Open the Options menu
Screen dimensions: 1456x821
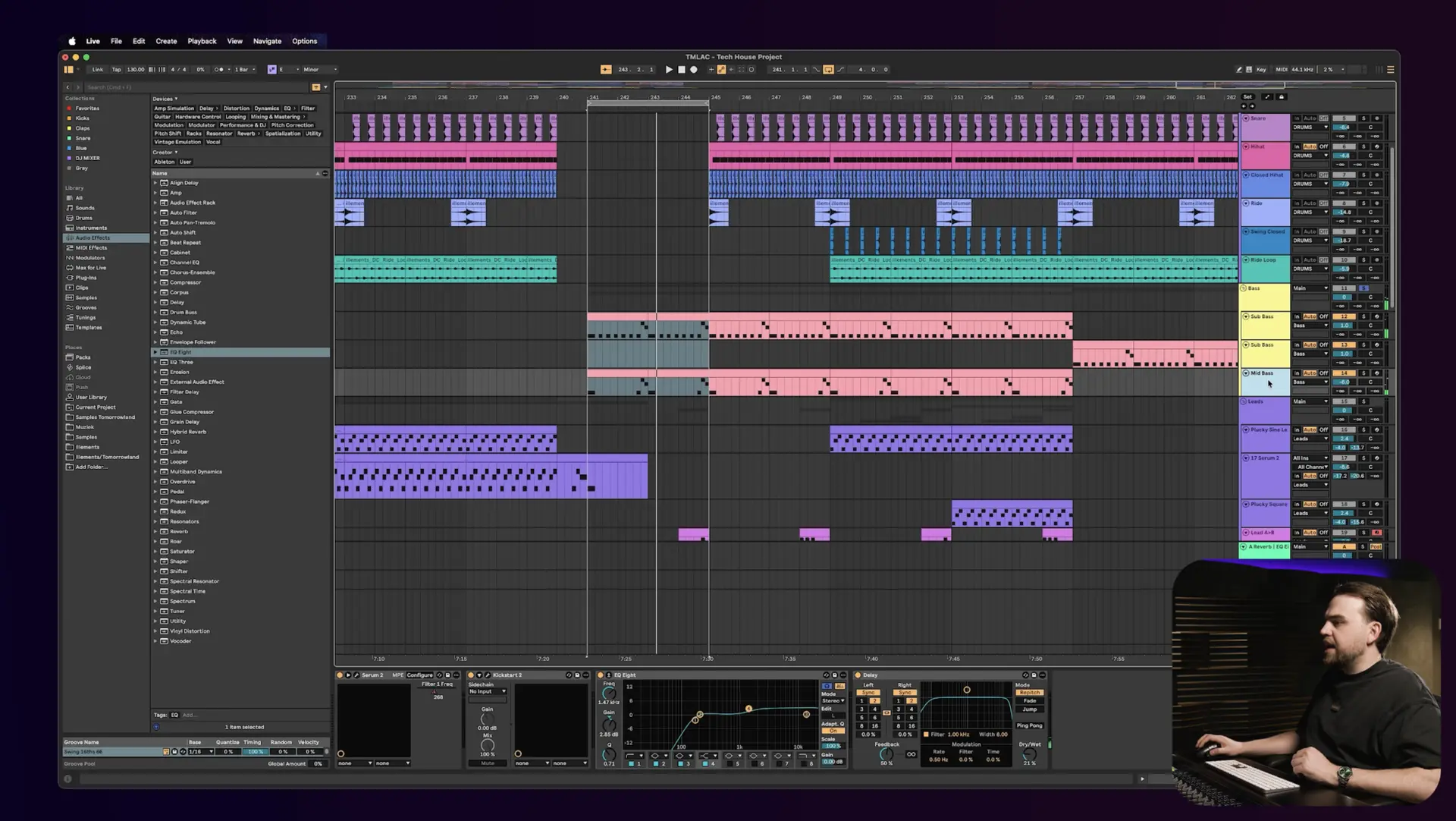point(304,41)
